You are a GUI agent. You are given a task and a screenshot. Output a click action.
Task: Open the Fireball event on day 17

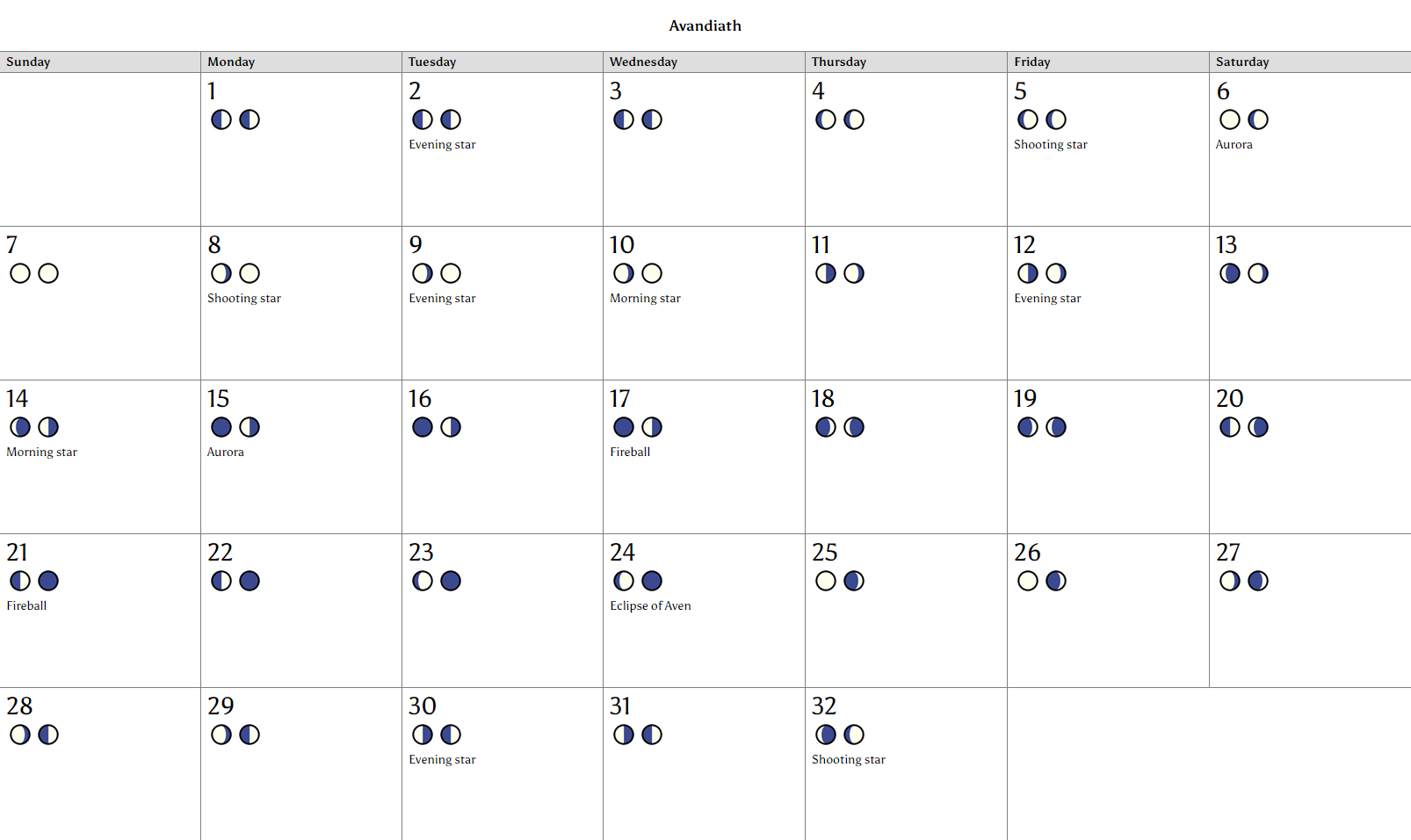(x=630, y=452)
